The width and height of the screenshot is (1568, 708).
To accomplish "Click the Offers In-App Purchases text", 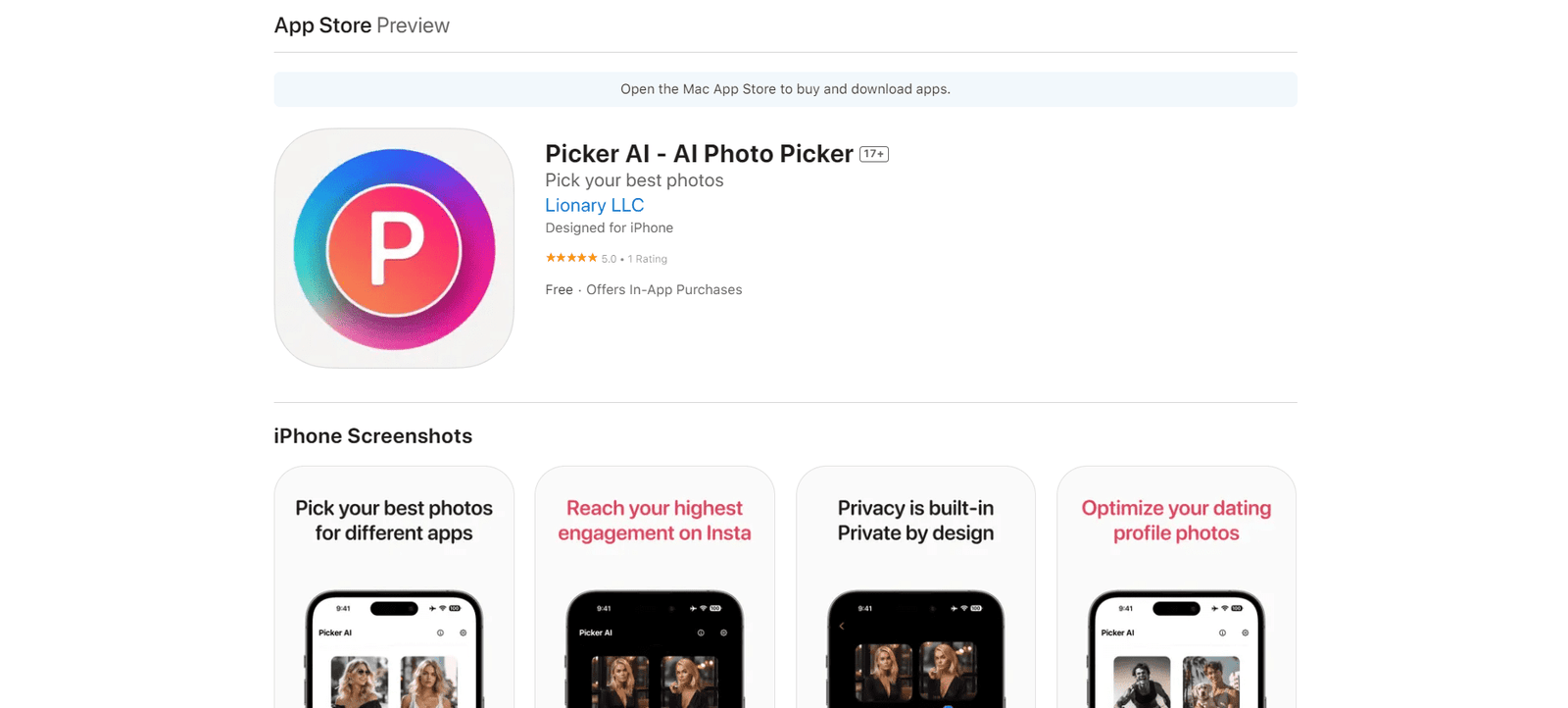I will pyautogui.click(x=663, y=289).
